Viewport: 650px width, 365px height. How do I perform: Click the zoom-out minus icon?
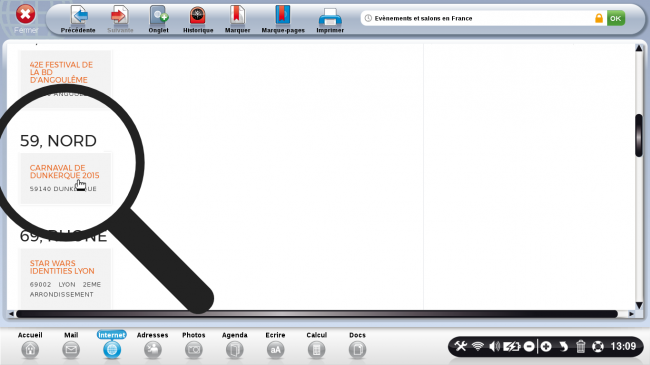529,346
